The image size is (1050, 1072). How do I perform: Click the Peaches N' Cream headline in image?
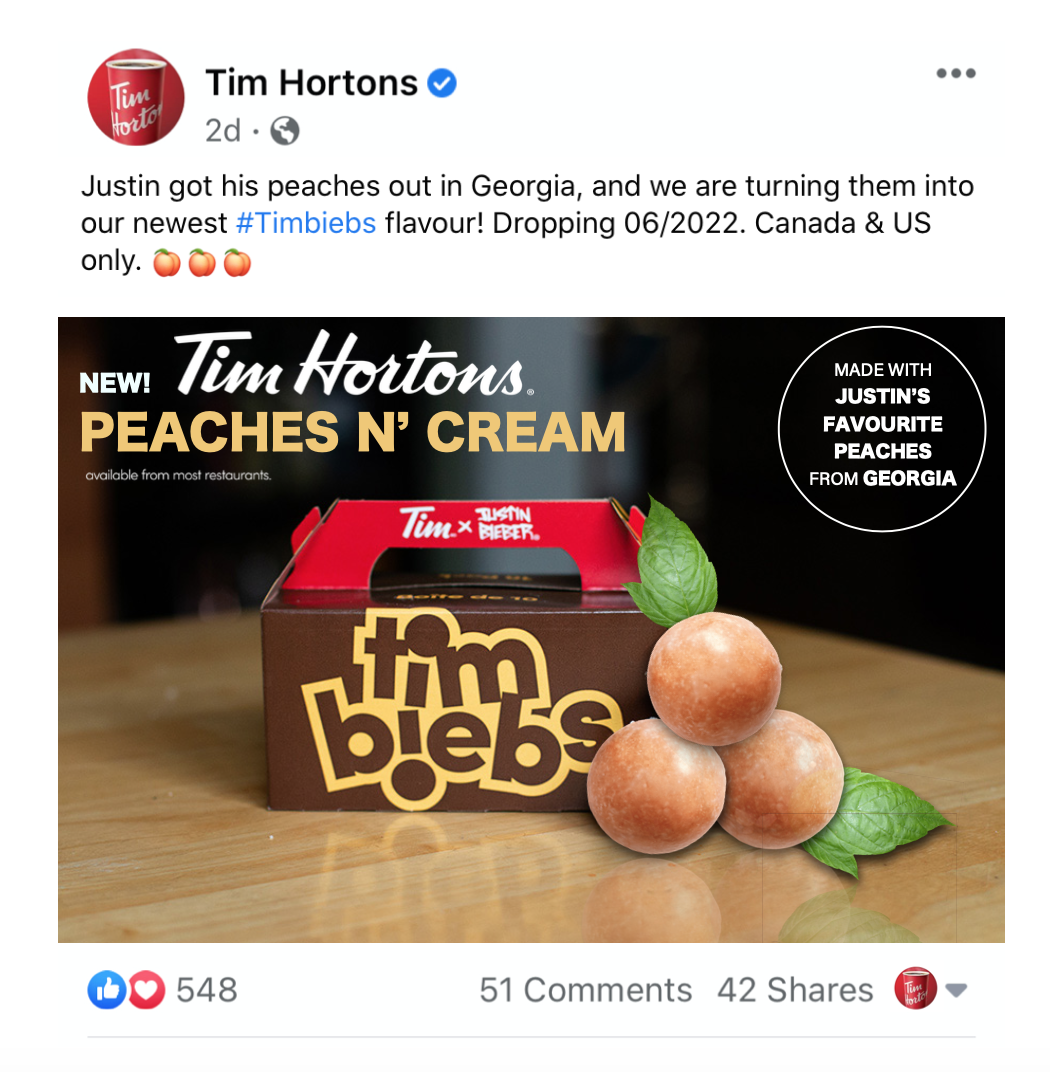353,433
